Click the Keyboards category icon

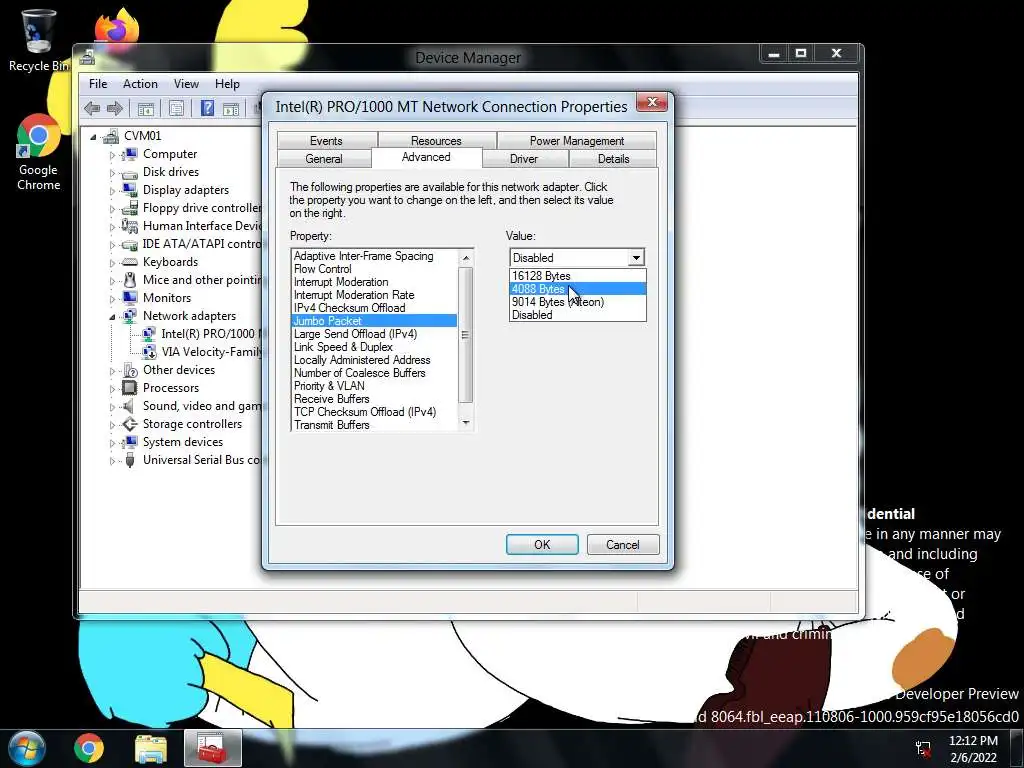[x=130, y=262]
